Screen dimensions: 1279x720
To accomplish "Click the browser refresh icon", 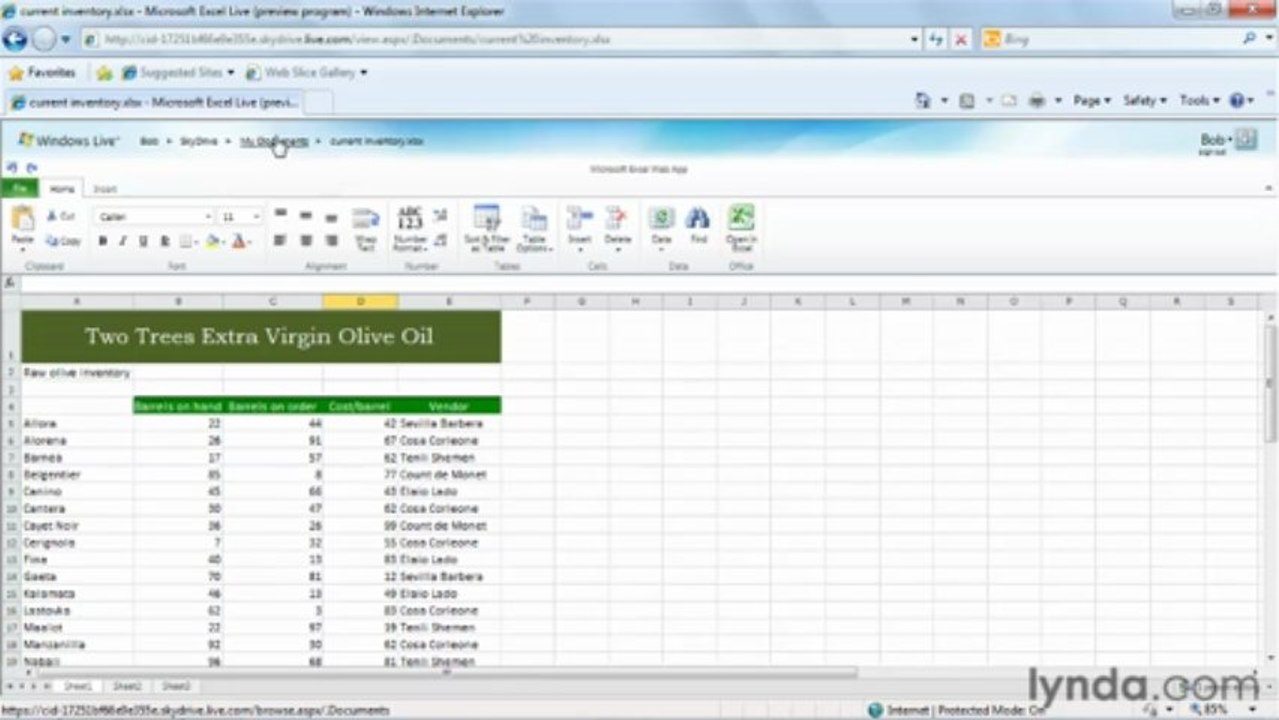I will (936, 40).
